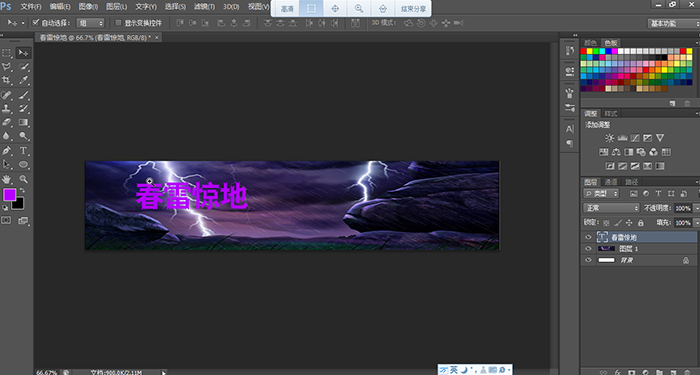This screenshot has height=375, width=700.
Task: Toggle filter for pixel layers
Action: pos(633,194)
